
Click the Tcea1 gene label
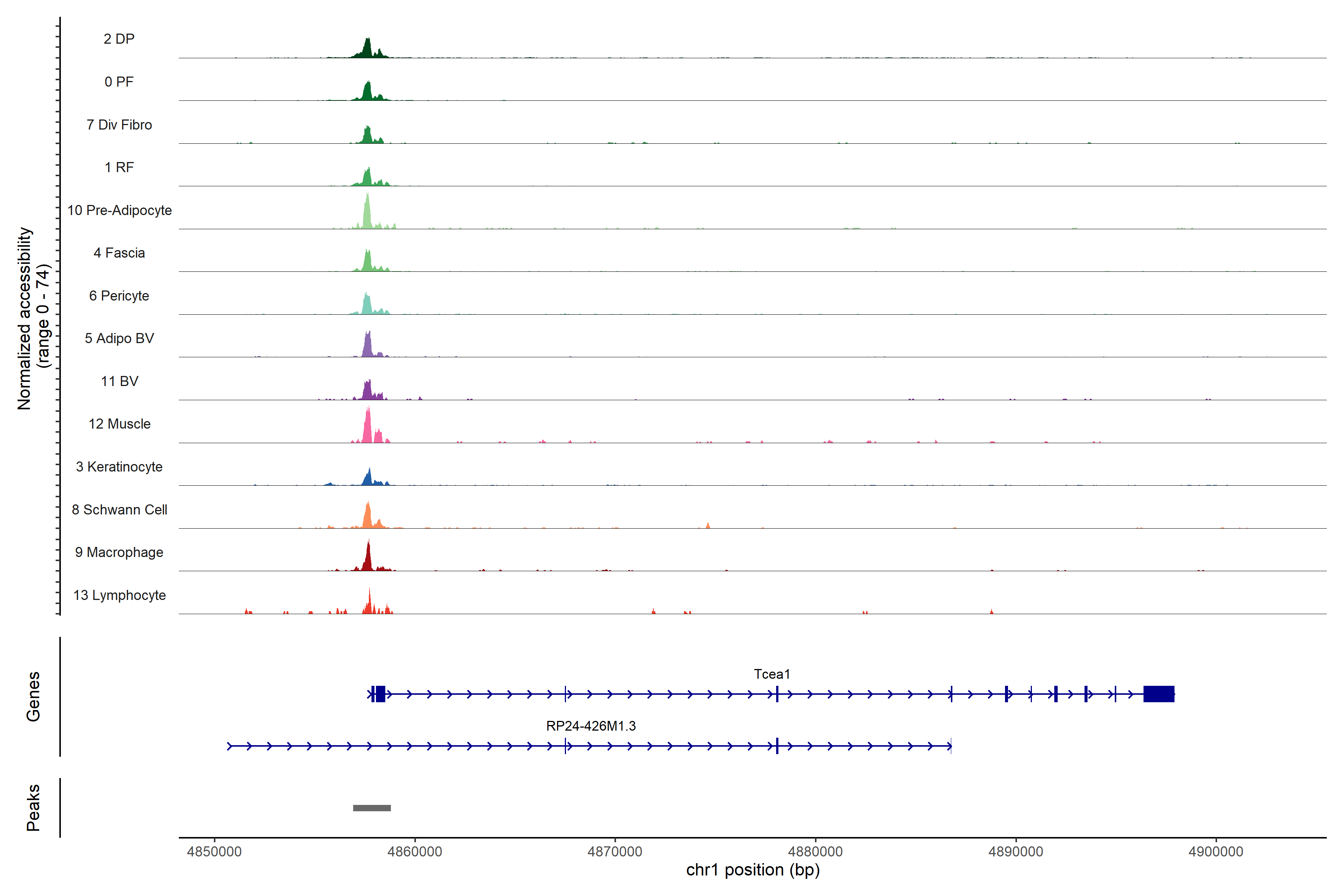(x=771, y=674)
